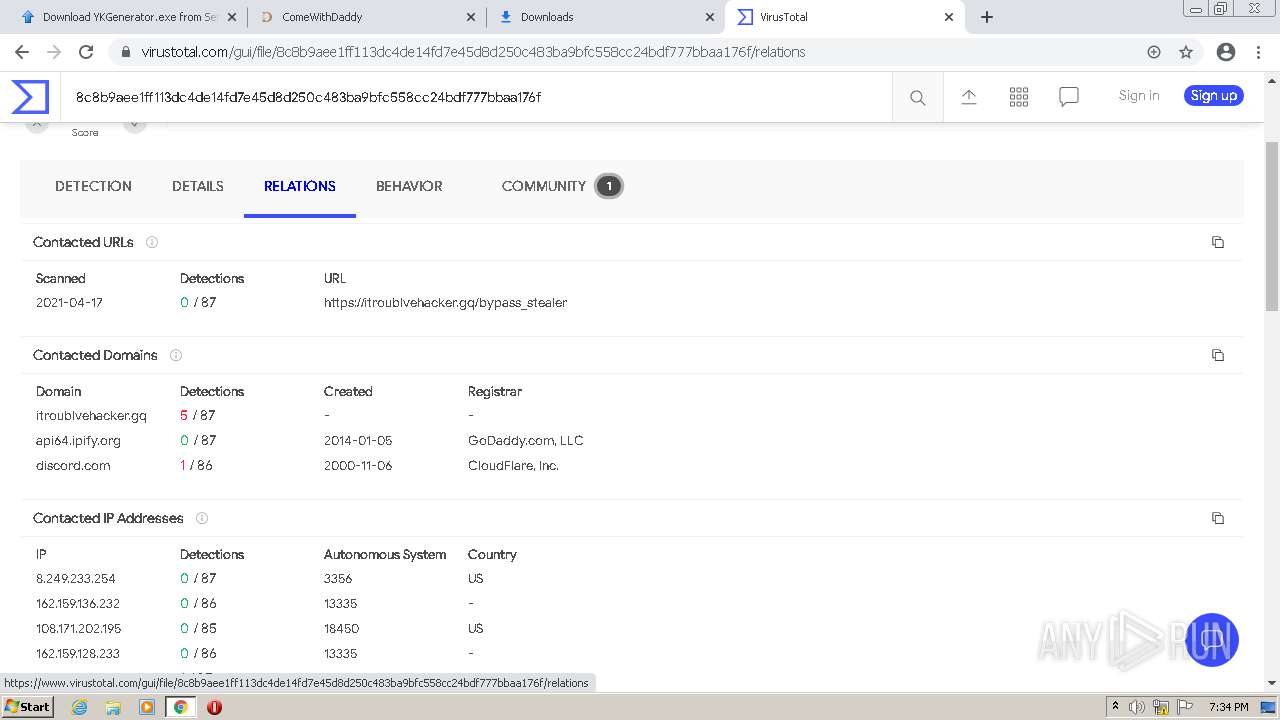Copy Contacted URLs section icon

[1218, 242]
